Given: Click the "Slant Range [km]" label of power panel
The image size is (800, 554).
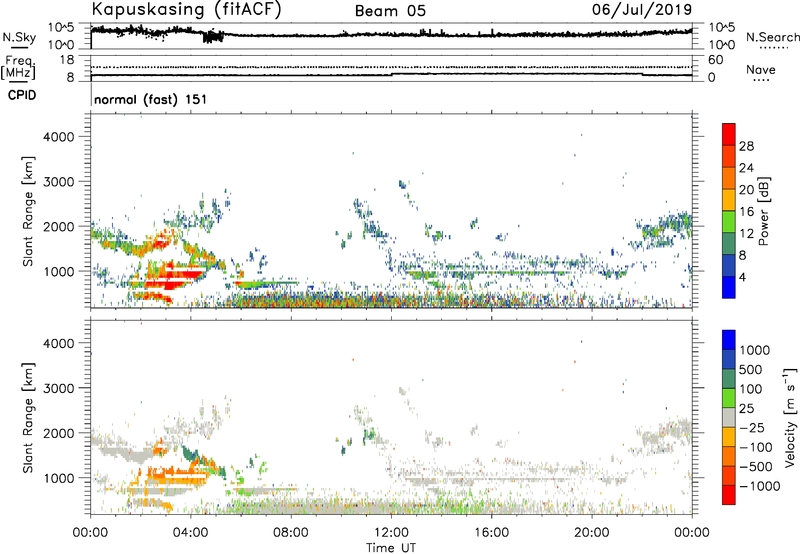Looking at the screenshot, I should pos(28,211).
